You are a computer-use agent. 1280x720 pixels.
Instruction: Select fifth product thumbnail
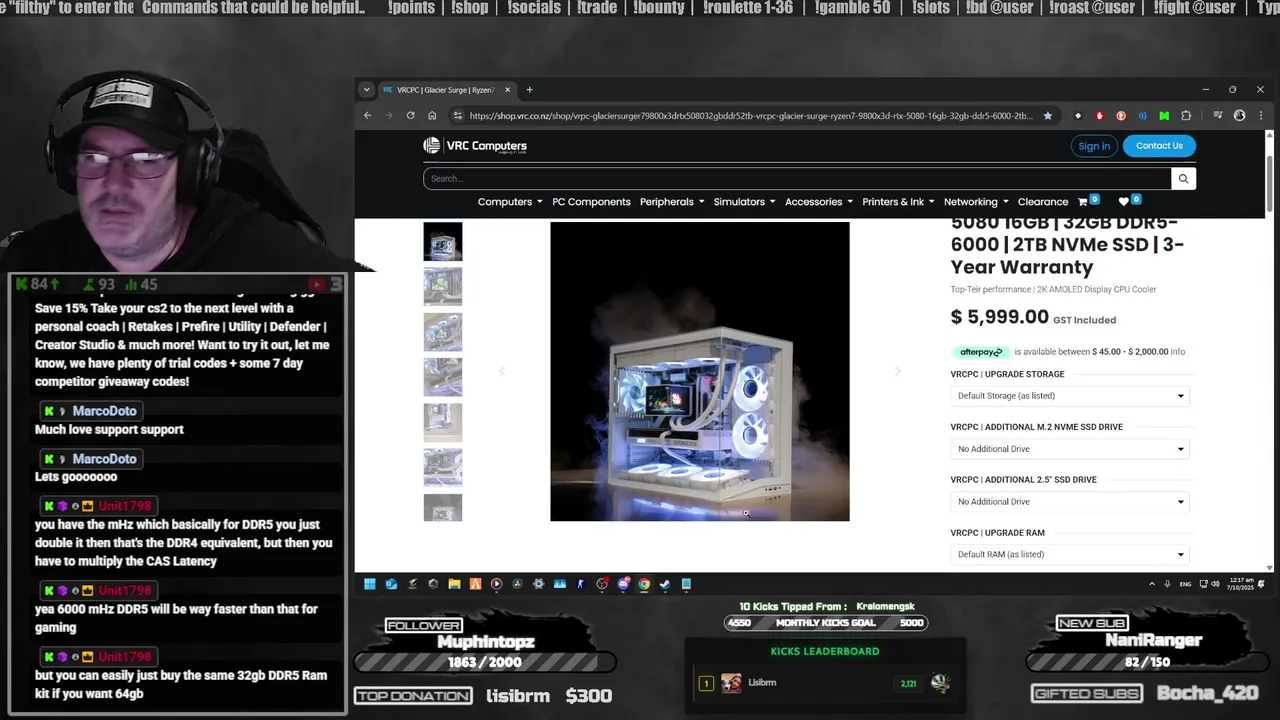click(x=443, y=423)
